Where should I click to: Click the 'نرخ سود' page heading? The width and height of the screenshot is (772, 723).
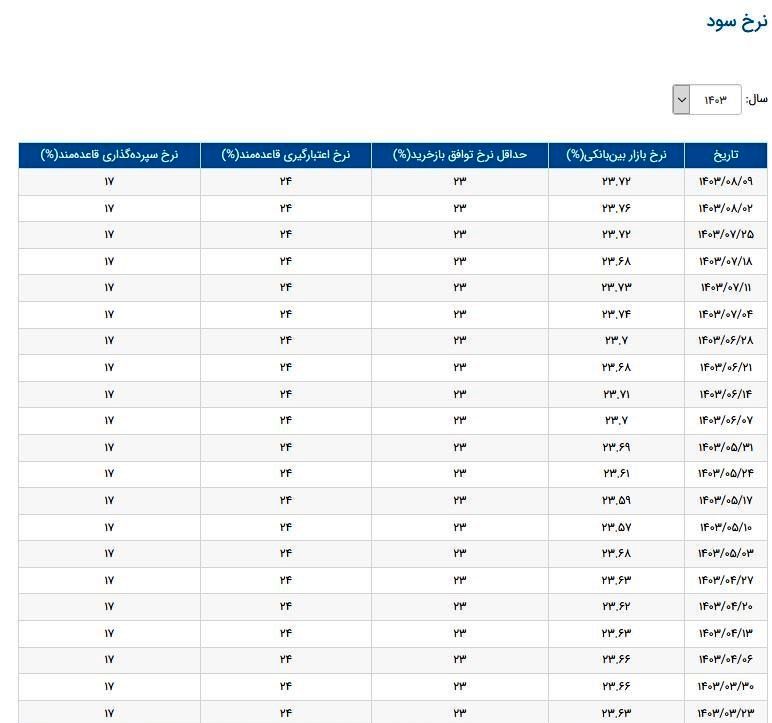coord(736,22)
